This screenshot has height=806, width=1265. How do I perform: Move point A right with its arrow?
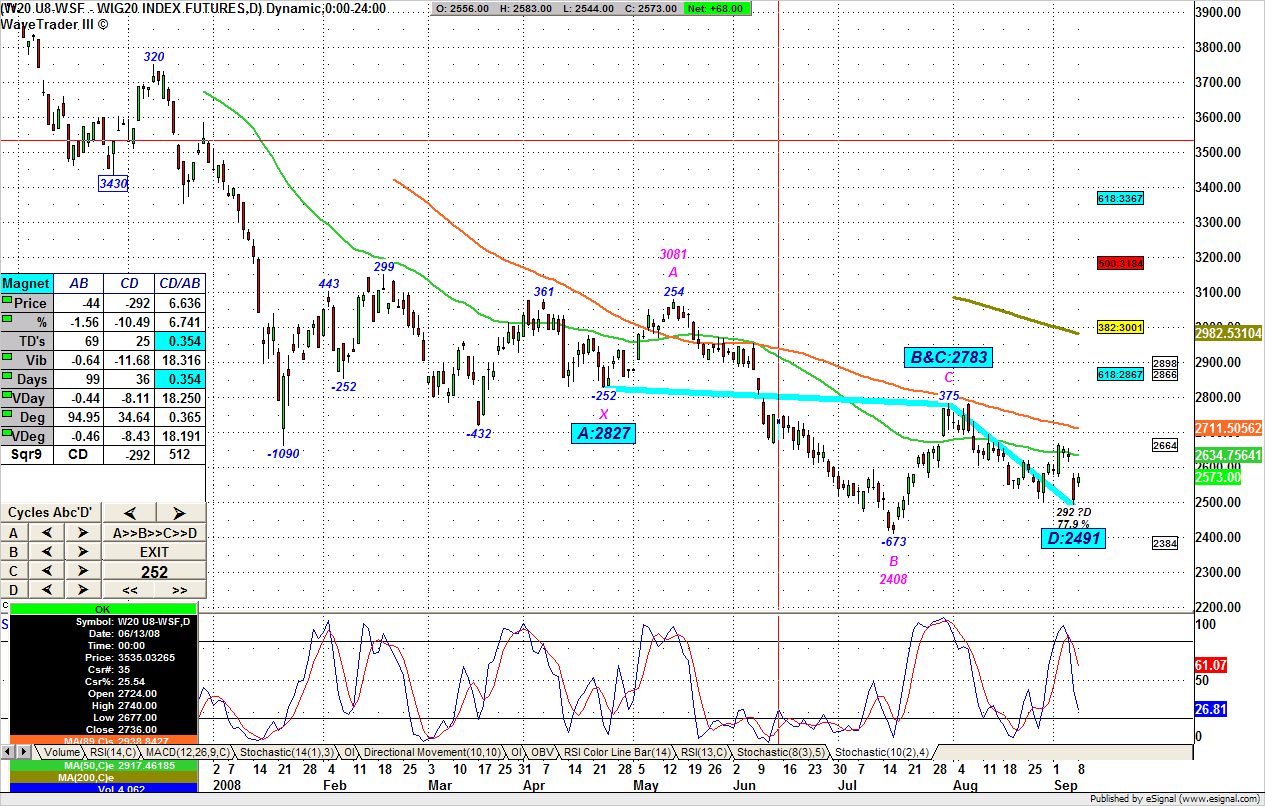tap(83, 532)
